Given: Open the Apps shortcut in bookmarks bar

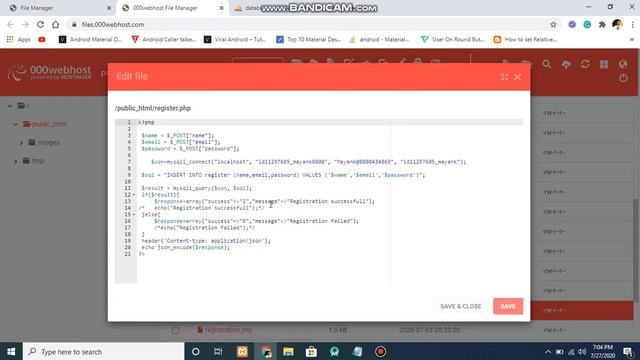Looking at the screenshot, I should (x=19, y=39).
